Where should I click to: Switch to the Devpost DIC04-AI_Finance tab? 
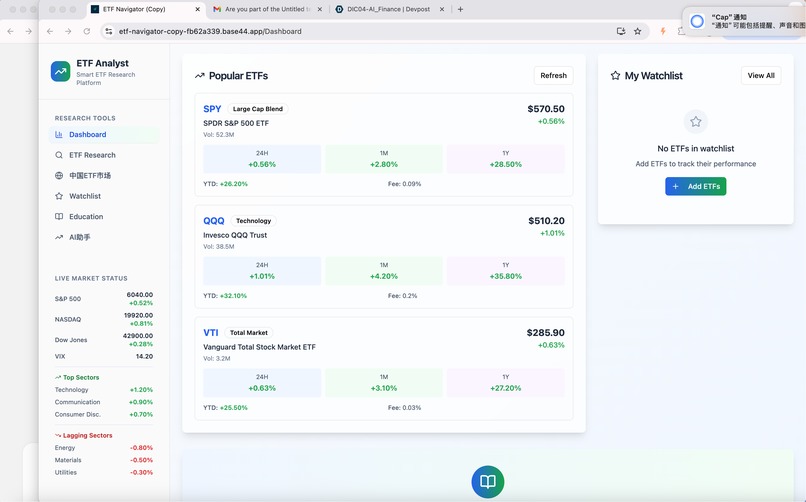click(390, 9)
